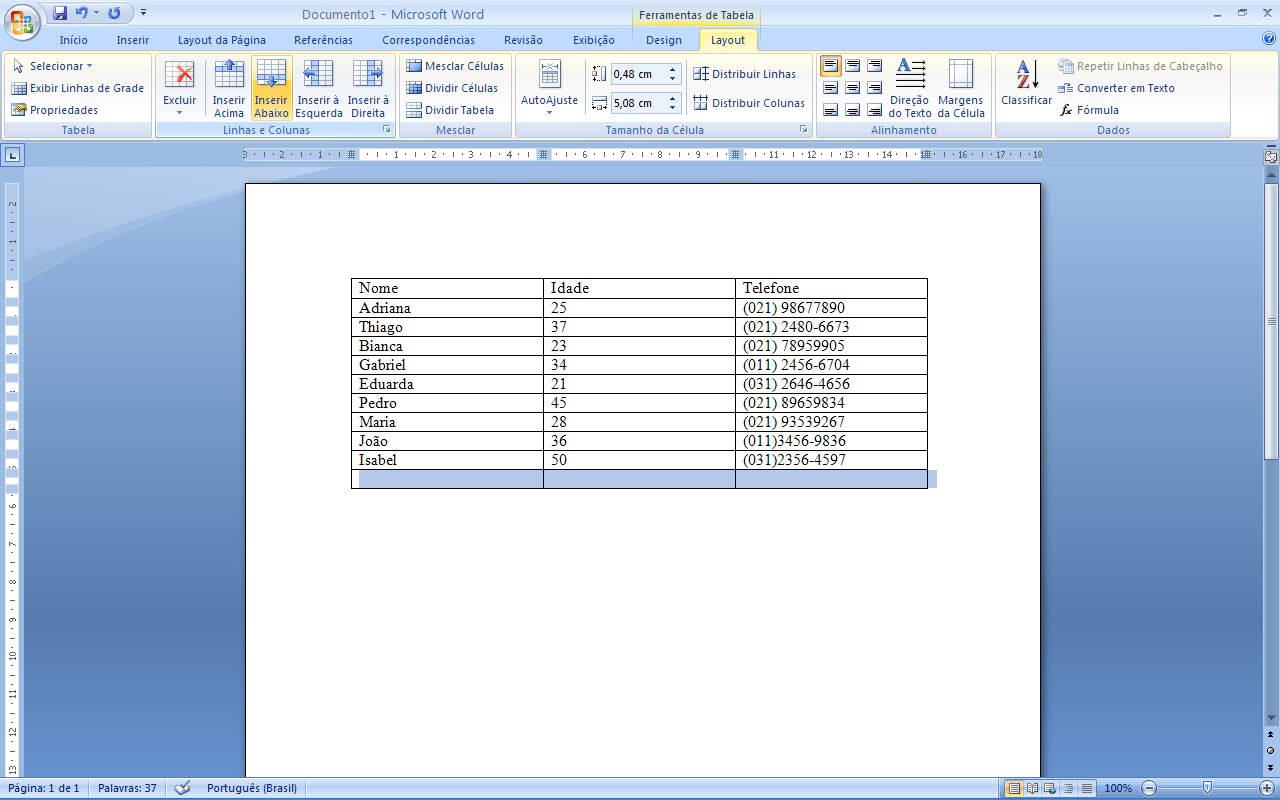
Task: Open the Fórmula dialog
Action: pyautogui.click(x=1089, y=110)
